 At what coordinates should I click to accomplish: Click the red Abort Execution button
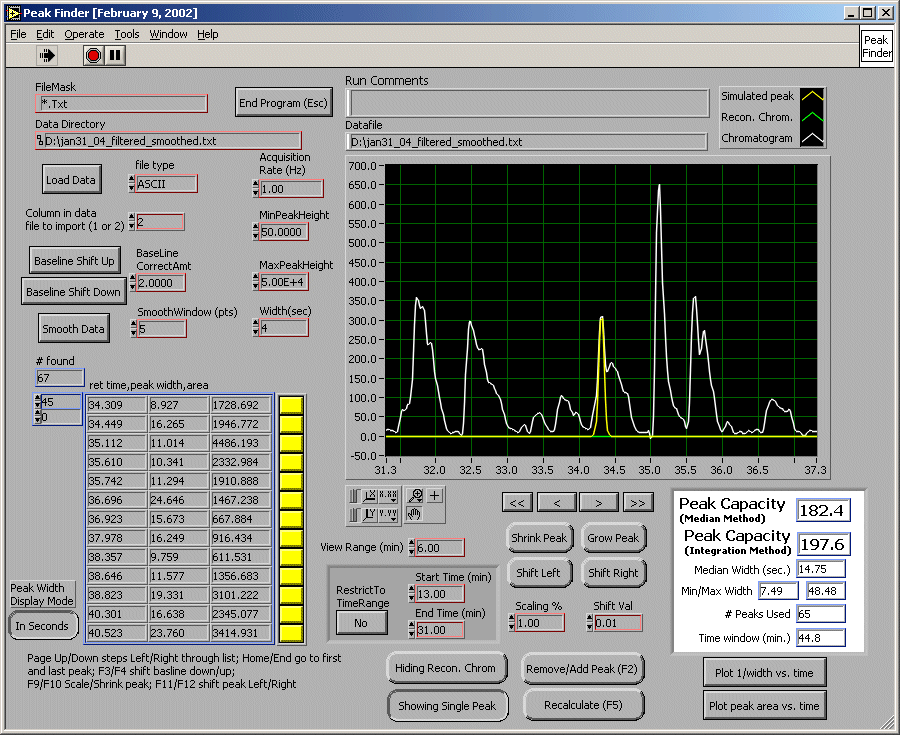click(93, 55)
